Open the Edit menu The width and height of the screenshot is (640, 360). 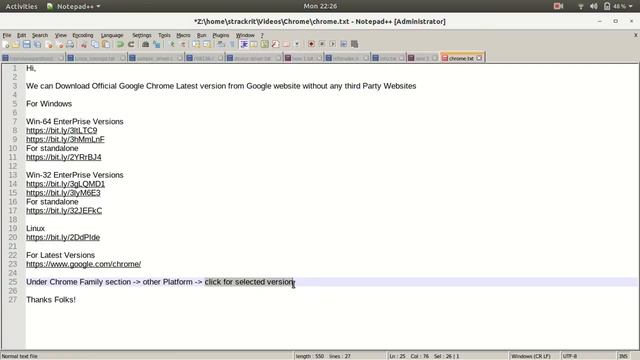tap(22, 36)
